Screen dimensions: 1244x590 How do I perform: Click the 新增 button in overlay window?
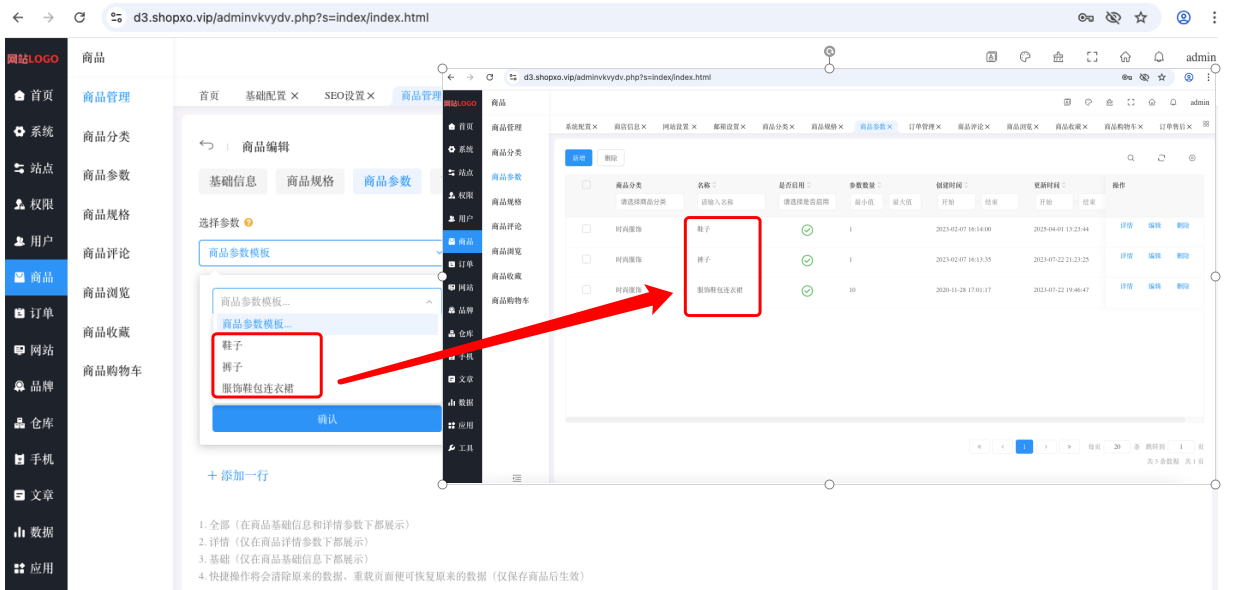[x=578, y=158]
